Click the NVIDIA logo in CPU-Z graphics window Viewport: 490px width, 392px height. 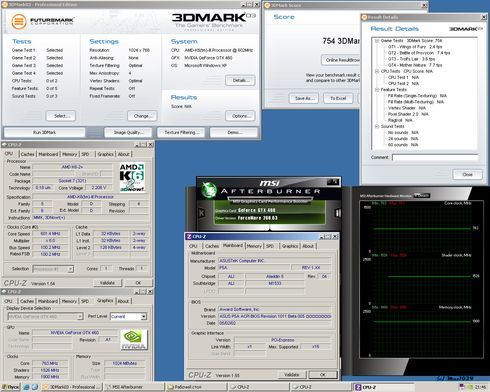134,340
